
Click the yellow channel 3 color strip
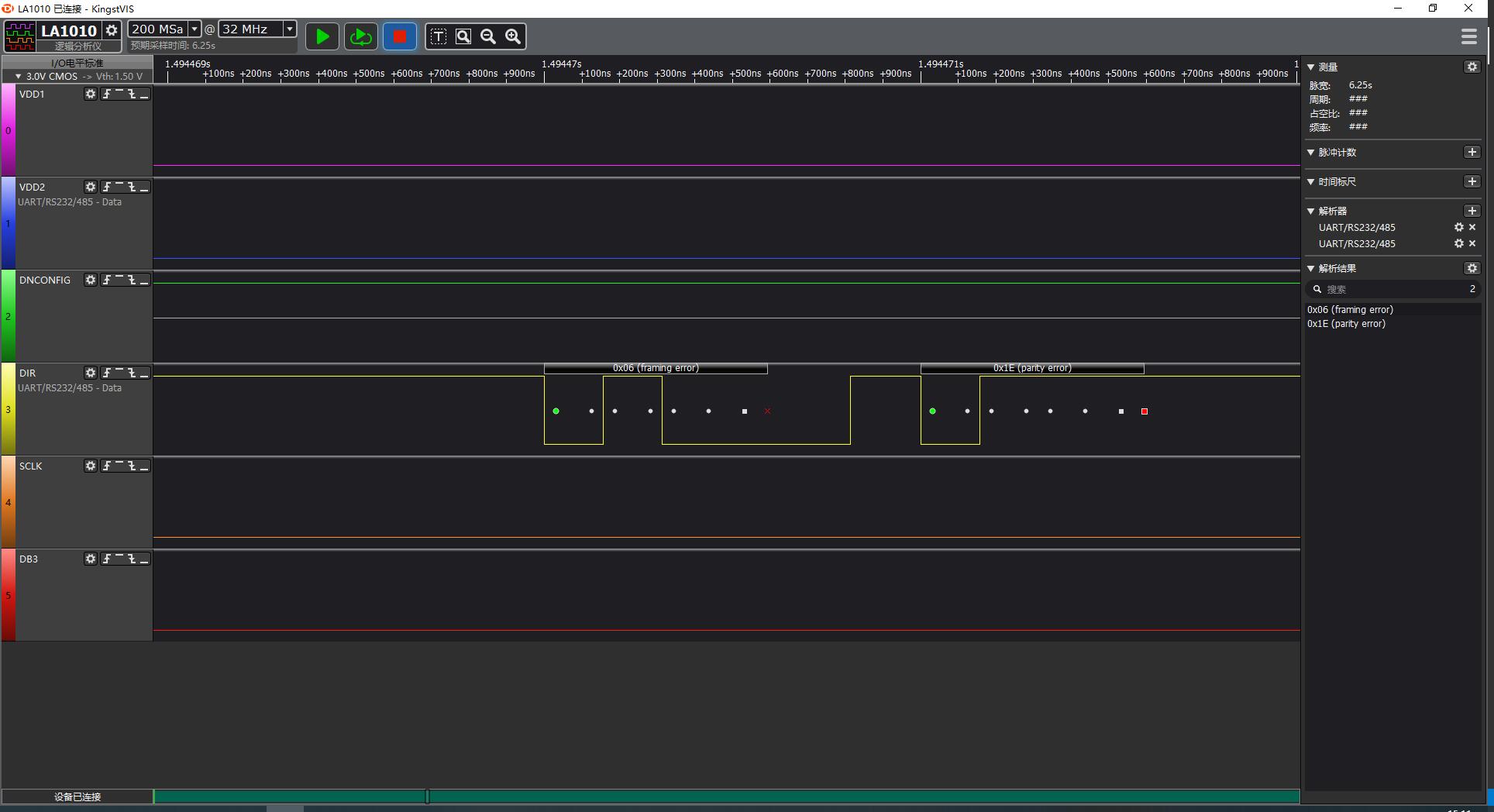pos(9,409)
